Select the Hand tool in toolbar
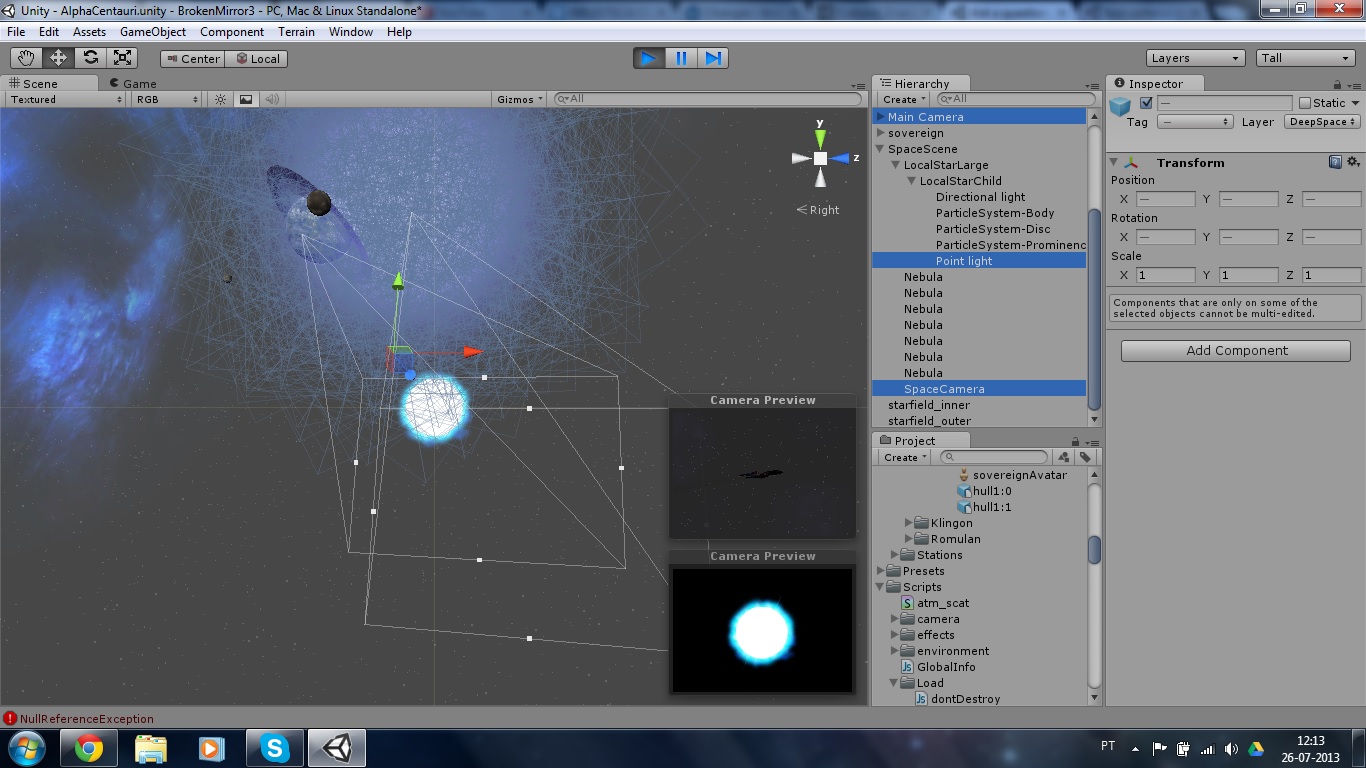 click(26, 58)
